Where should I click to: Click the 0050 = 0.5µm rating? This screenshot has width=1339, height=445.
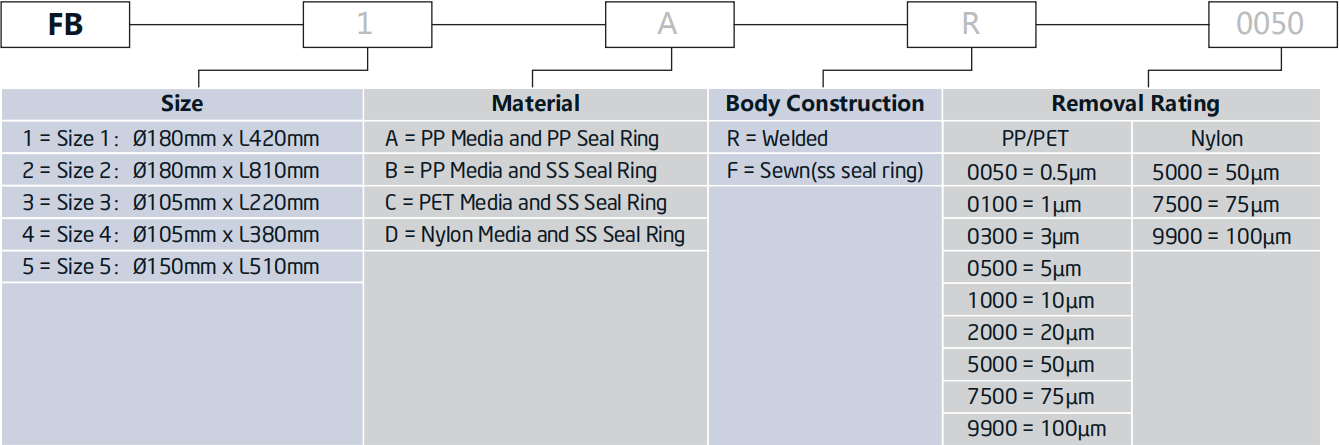pyautogui.click(x=1032, y=172)
